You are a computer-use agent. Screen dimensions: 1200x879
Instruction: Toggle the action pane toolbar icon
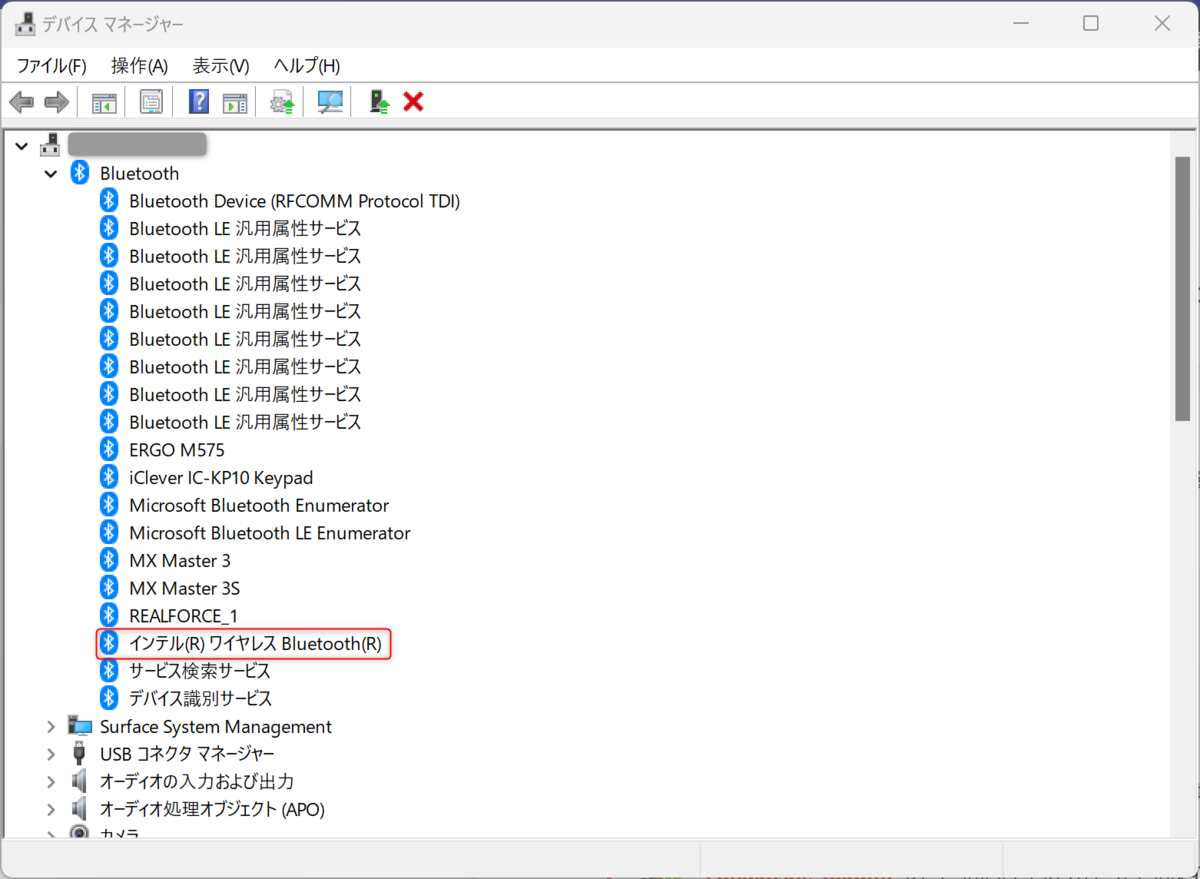(235, 102)
